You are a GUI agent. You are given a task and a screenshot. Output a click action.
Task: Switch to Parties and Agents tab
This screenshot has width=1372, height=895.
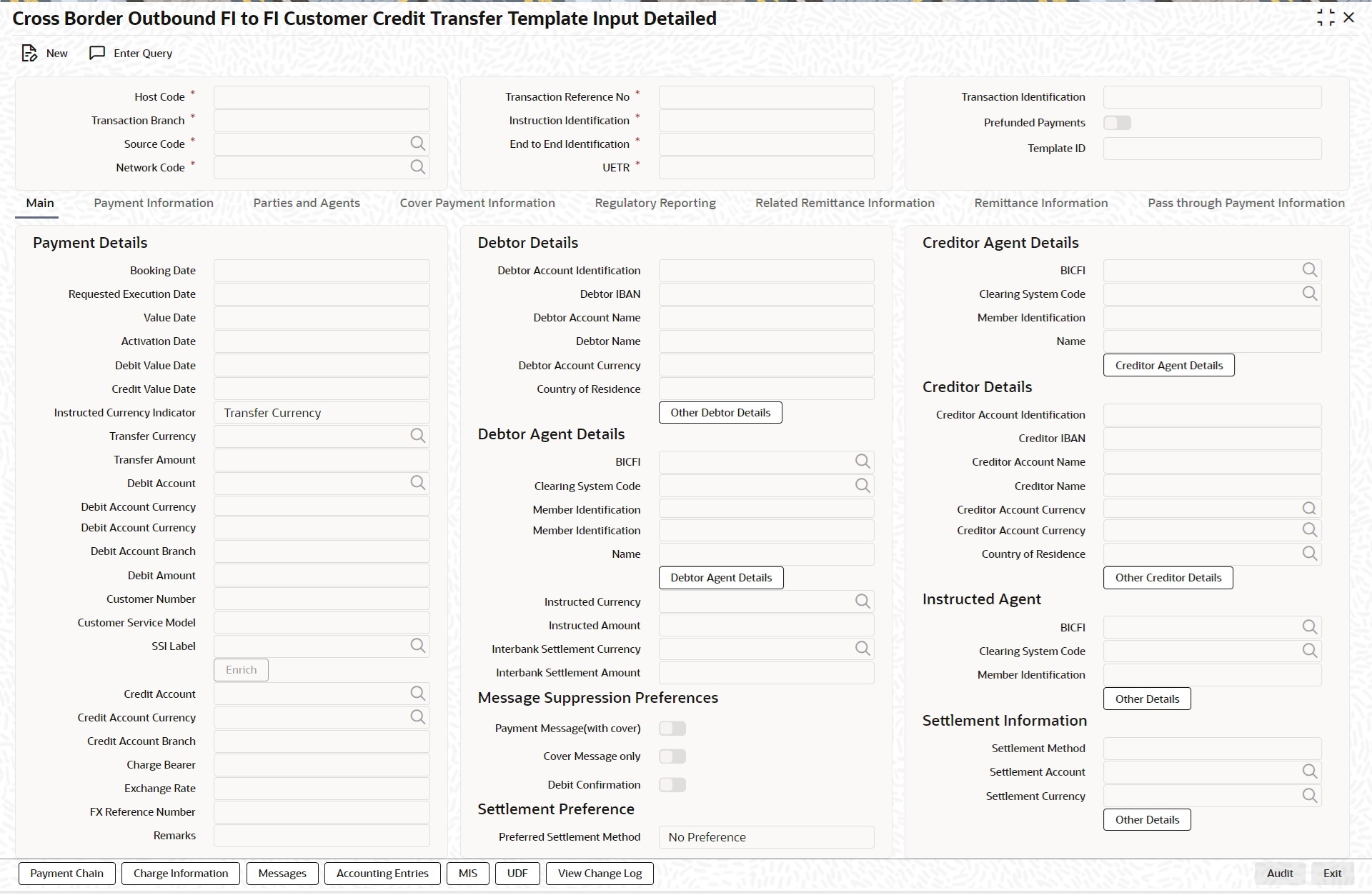click(x=307, y=203)
